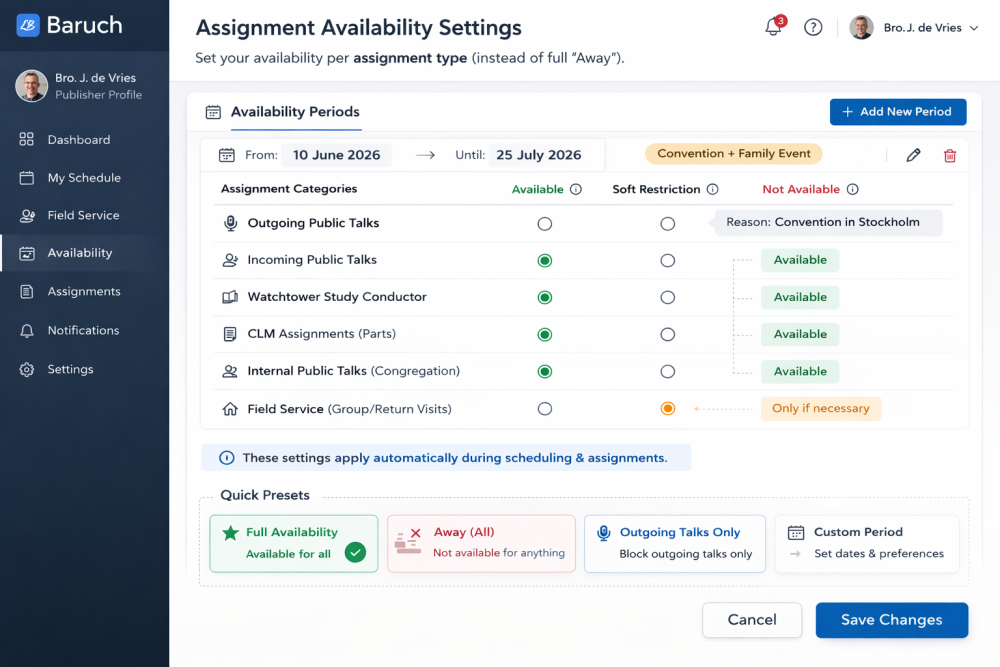This screenshot has width=1000, height=667.
Task: Click the Convention + Family Event tag
Action: 734,154
